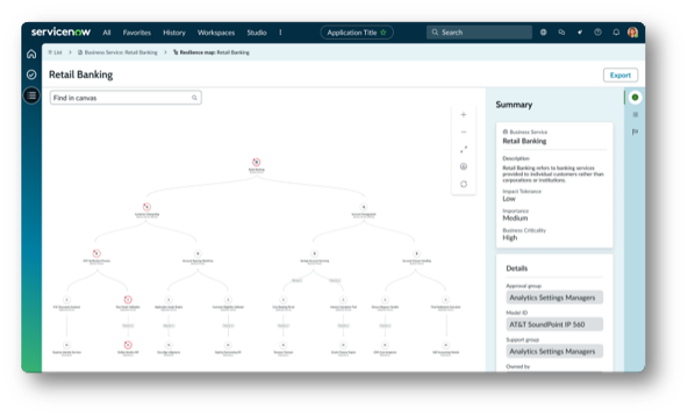Focus the Find in canvas field
The width and height of the screenshot is (688, 416).
point(125,98)
